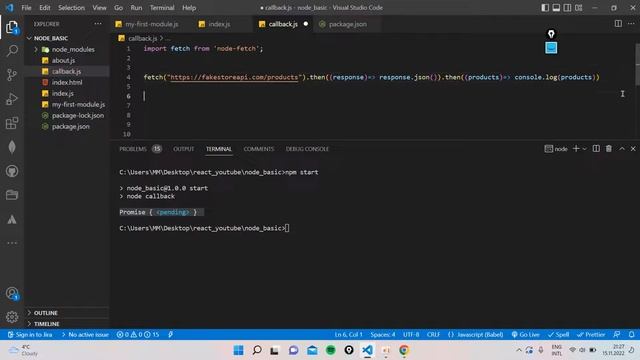Viewport: 640px width, 360px height.
Task: Open notifications bell in status bar
Action: [631, 335]
